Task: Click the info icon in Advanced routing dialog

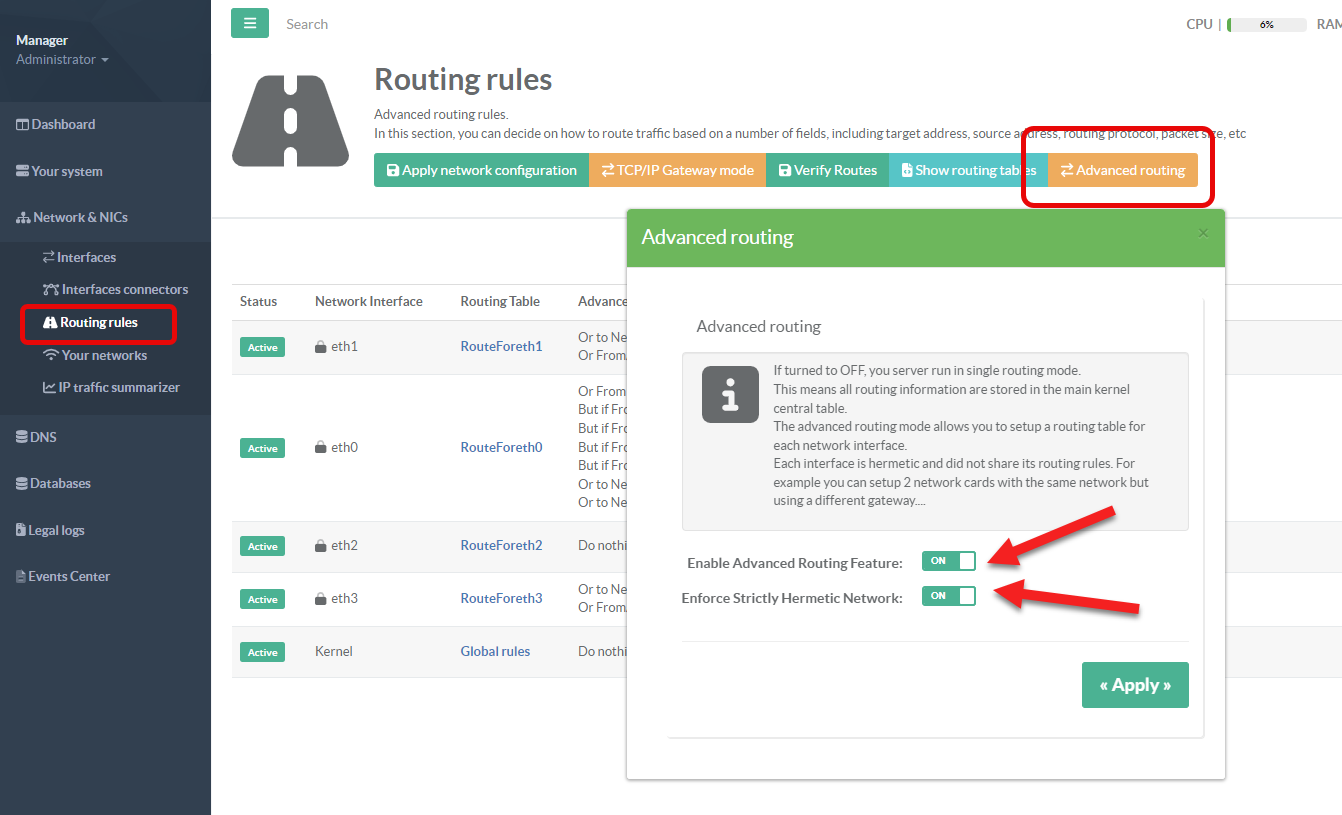Action: click(731, 394)
